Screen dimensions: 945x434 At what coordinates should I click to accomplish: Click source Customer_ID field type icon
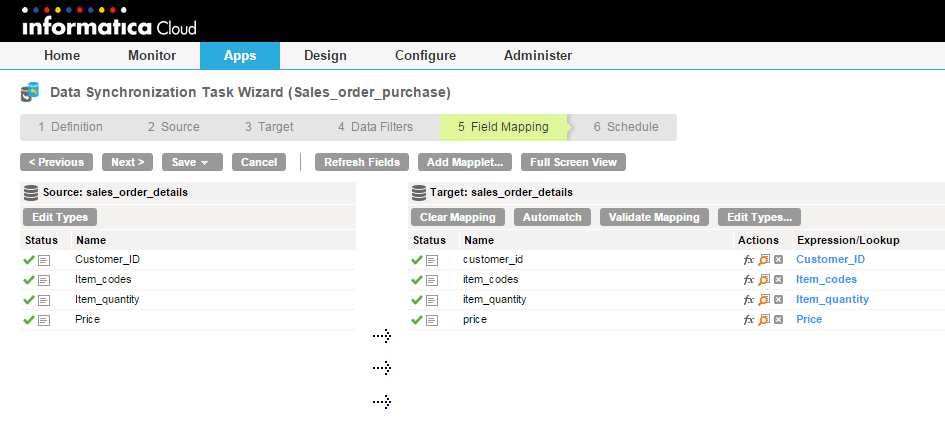(44, 261)
